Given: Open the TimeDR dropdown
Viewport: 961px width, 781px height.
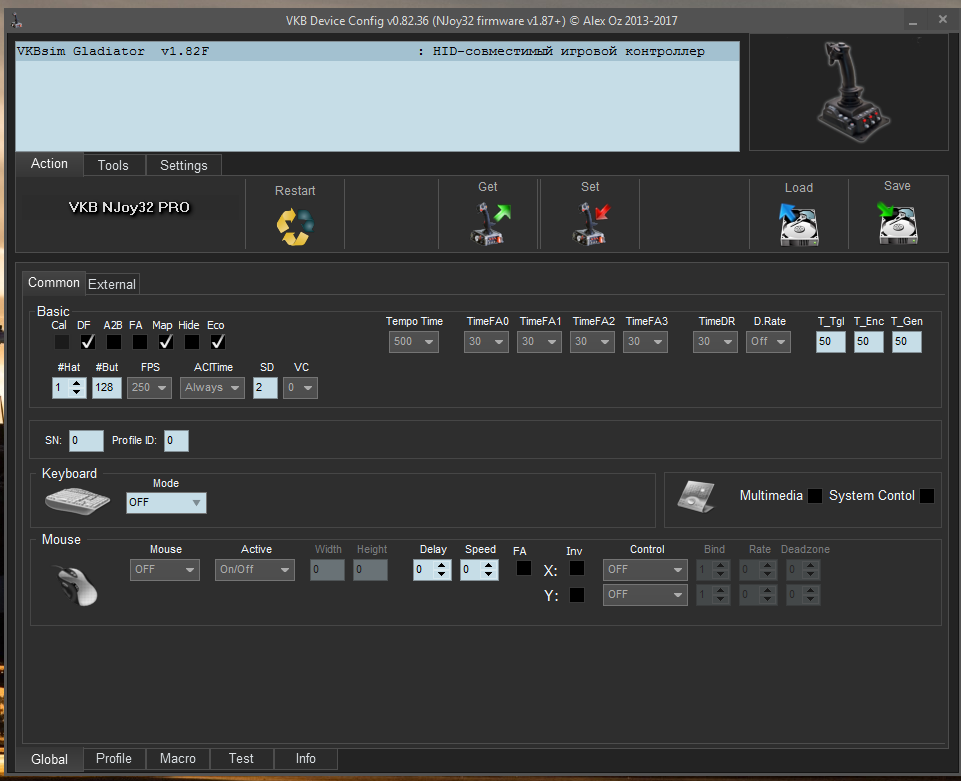Looking at the screenshot, I should pyautogui.click(x=715, y=342).
